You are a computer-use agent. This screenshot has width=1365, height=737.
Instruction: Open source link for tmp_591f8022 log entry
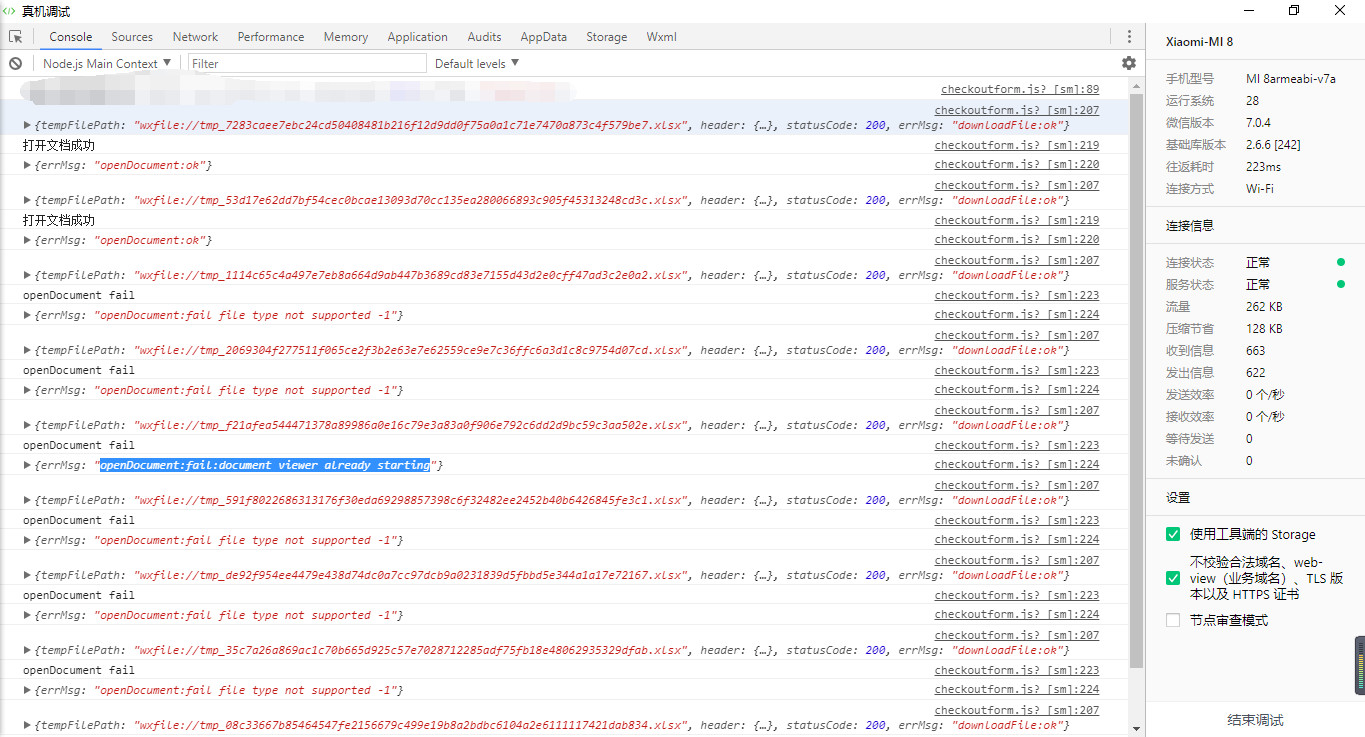click(x=1017, y=485)
